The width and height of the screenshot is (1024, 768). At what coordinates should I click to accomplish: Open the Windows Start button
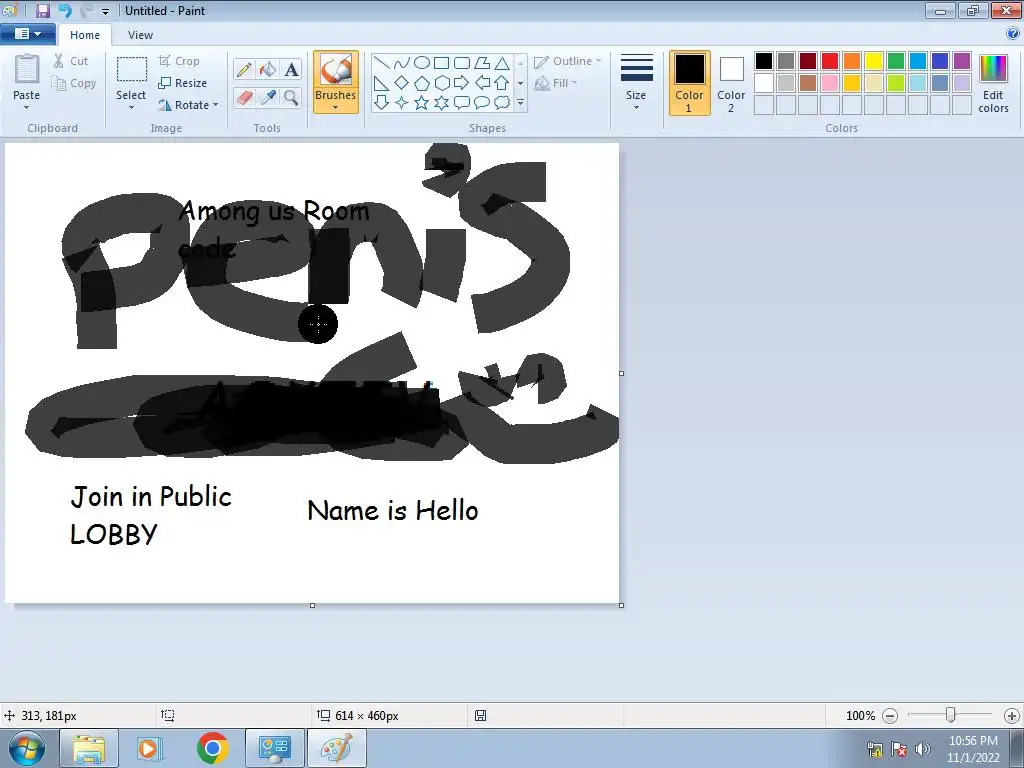pyautogui.click(x=26, y=748)
